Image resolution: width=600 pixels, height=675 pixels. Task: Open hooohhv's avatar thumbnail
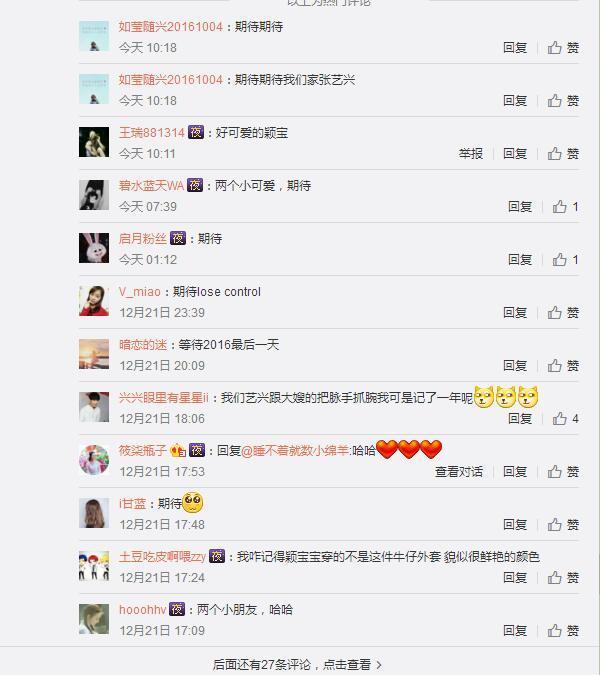(x=94, y=619)
